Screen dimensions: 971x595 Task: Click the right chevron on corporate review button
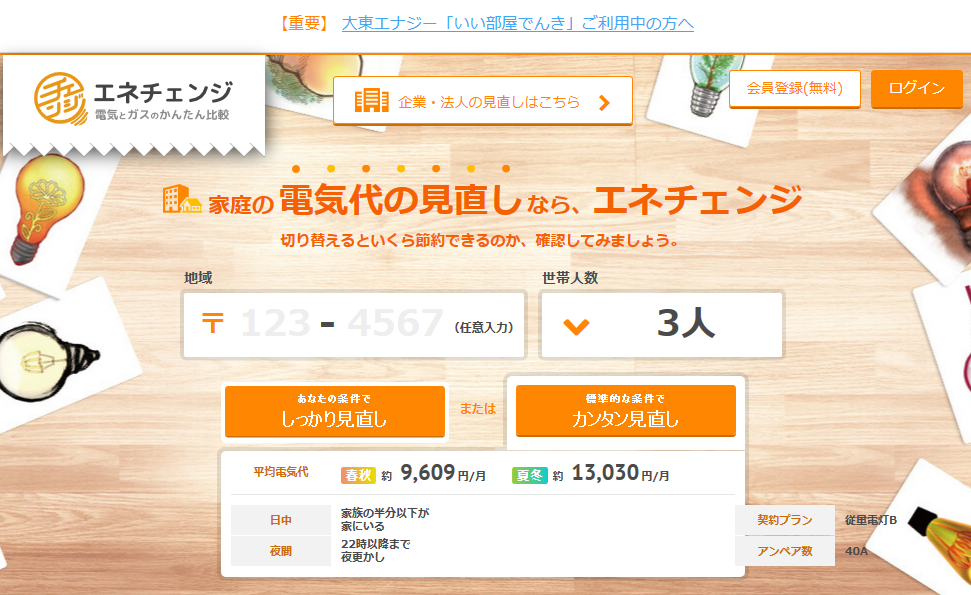point(604,103)
